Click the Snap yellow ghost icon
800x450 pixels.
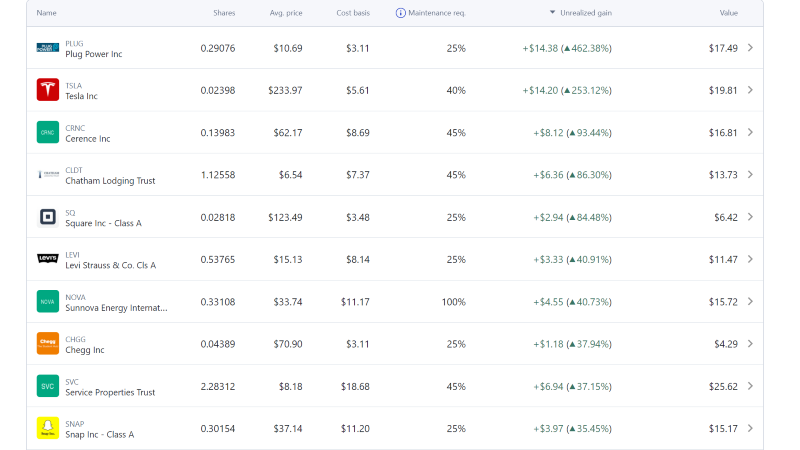coord(48,428)
